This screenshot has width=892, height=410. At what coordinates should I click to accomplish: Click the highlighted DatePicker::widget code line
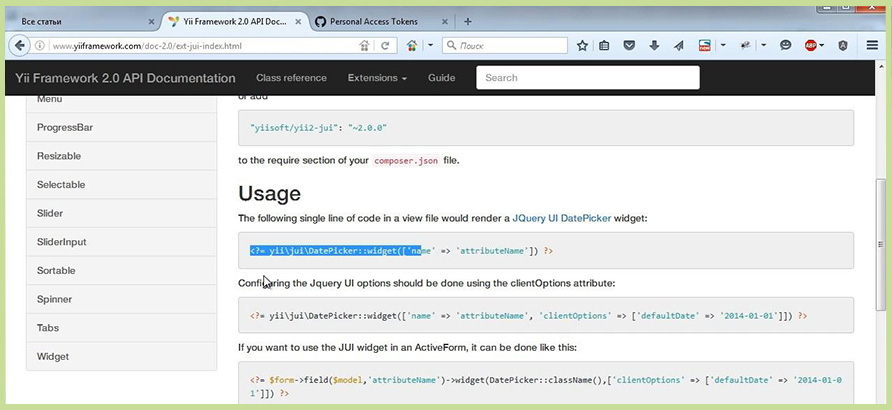401,251
